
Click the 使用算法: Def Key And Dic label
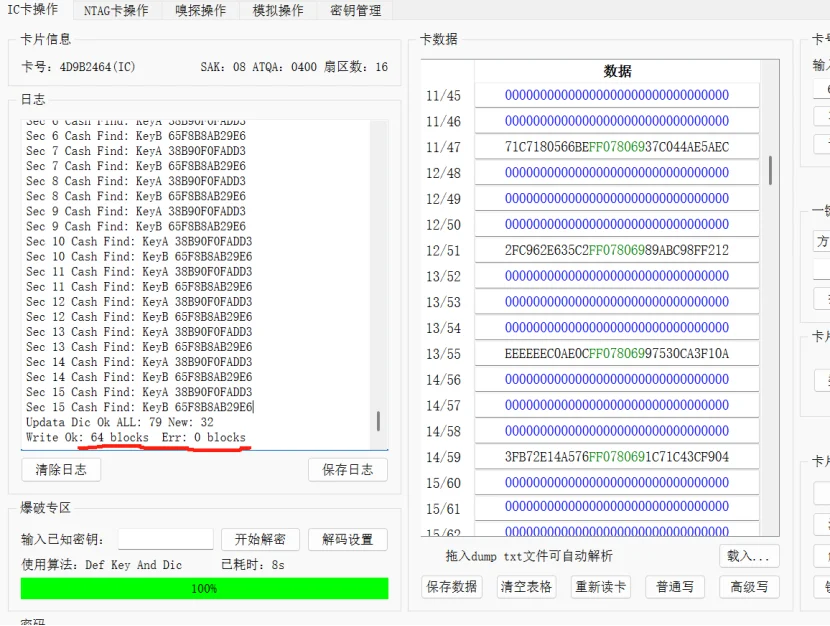[x=102, y=565]
